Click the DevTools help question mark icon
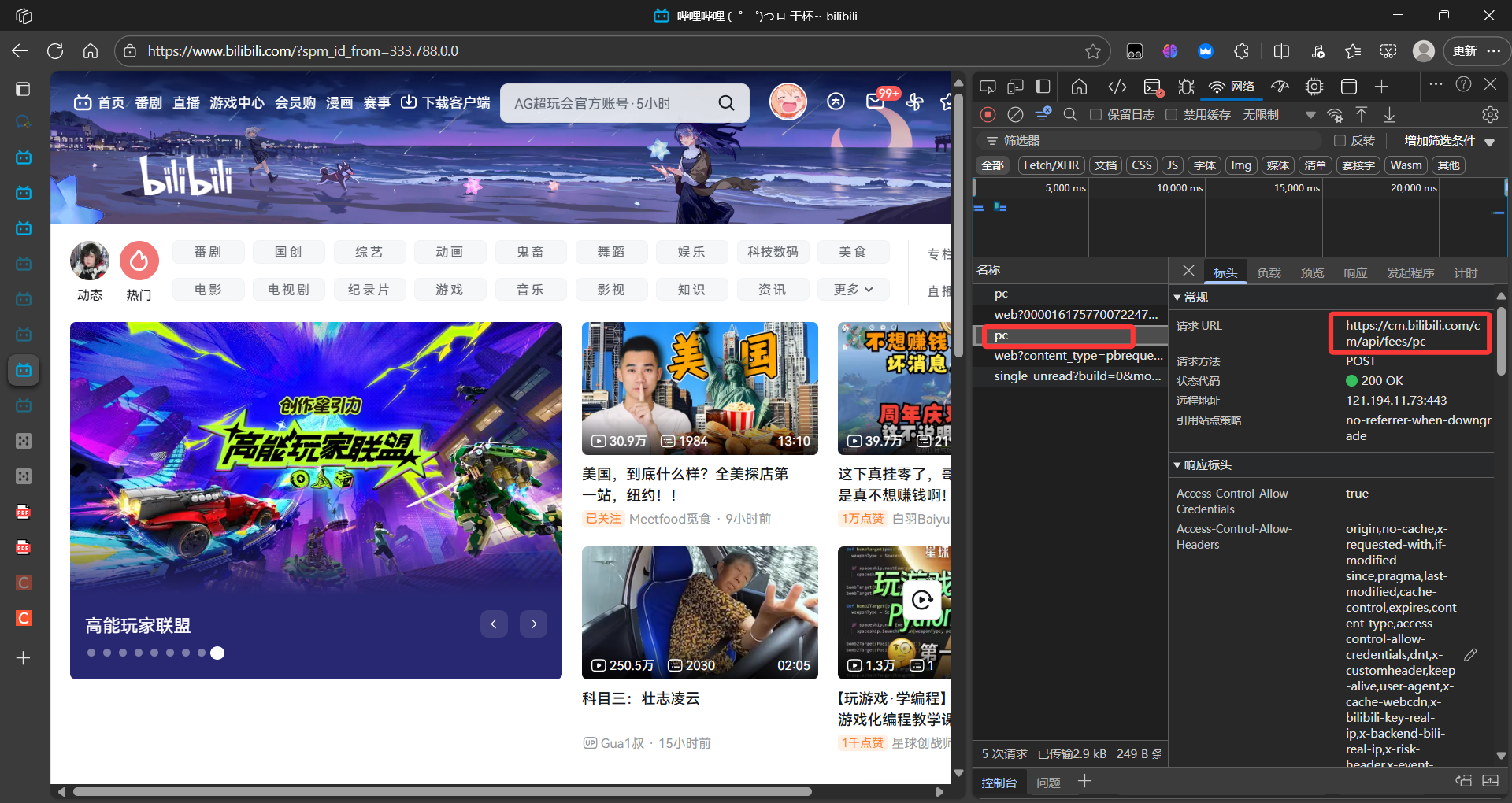1512x803 pixels. point(1463,84)
